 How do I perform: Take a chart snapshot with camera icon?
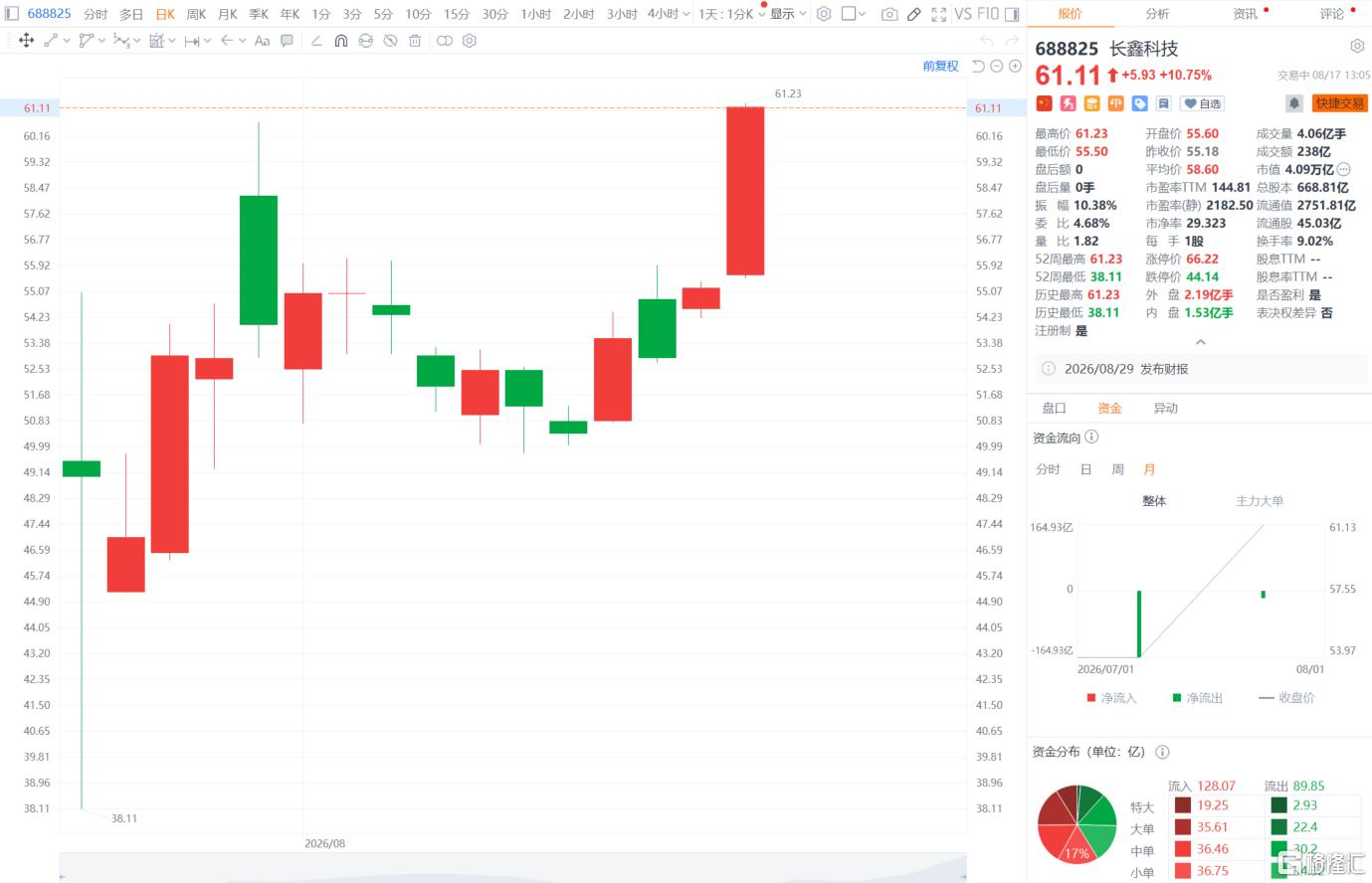coord(889,14)
